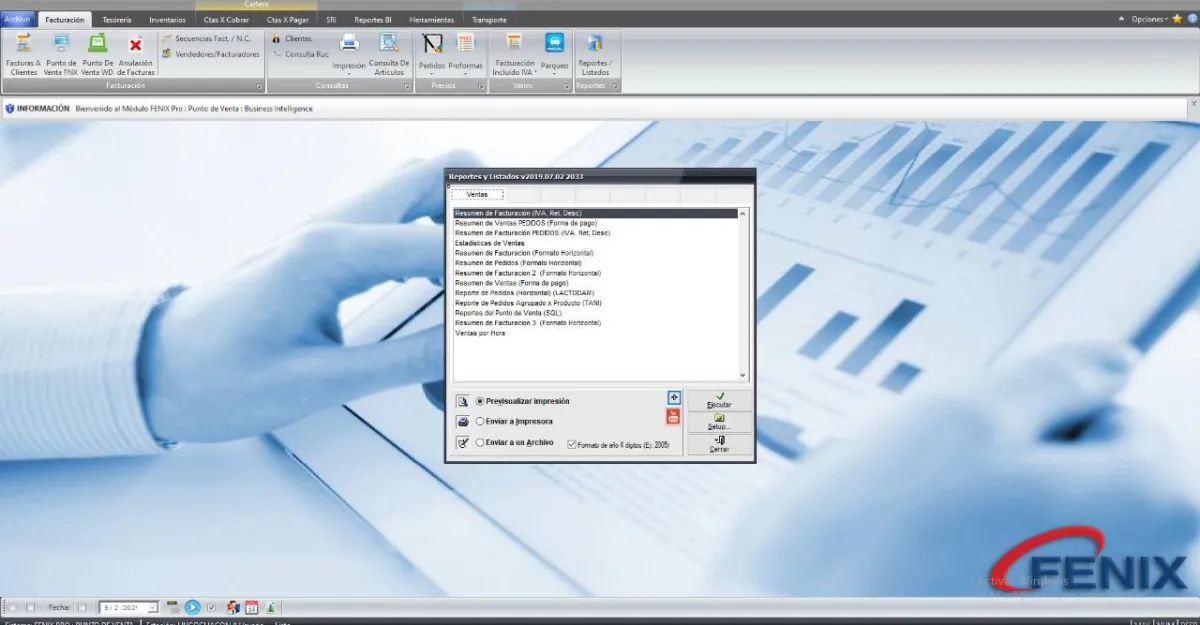Switch to Reportes BI tab
The width and height of the screenshot is (1200, 625).
(375, 19)
